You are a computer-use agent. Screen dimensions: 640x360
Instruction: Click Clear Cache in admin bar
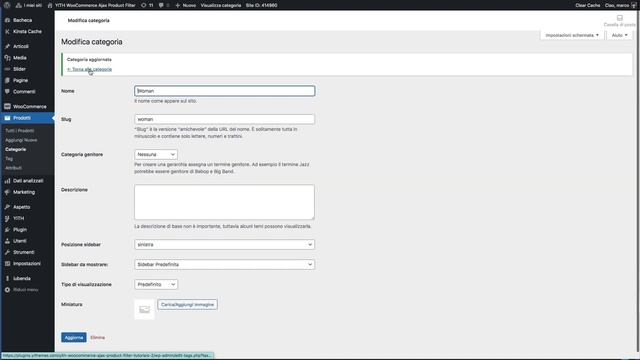click(587, 5)
